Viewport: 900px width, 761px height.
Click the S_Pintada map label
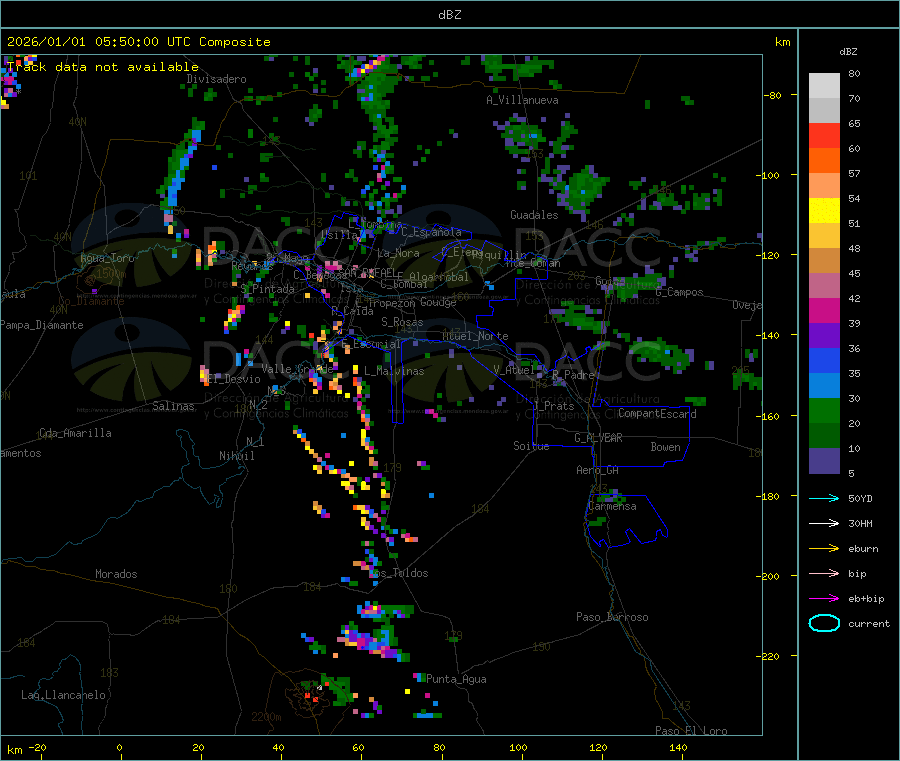click(267, 289)
